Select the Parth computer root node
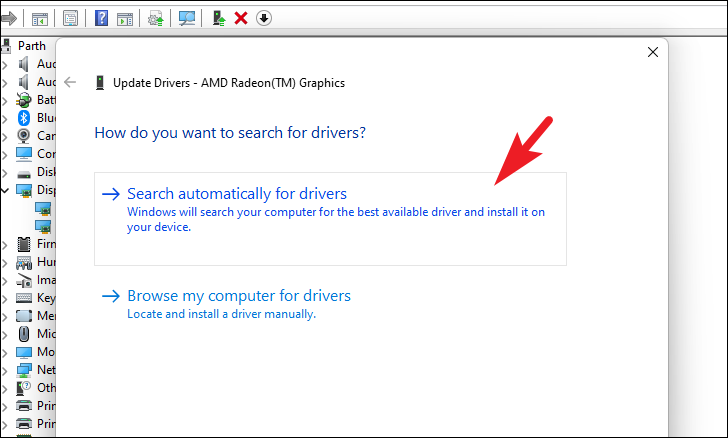Viewport: 728px width, 438px height. pos(32,46)
